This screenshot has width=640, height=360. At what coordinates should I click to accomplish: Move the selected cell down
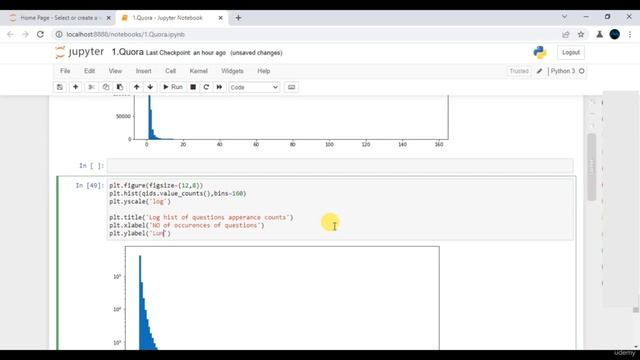150,87
